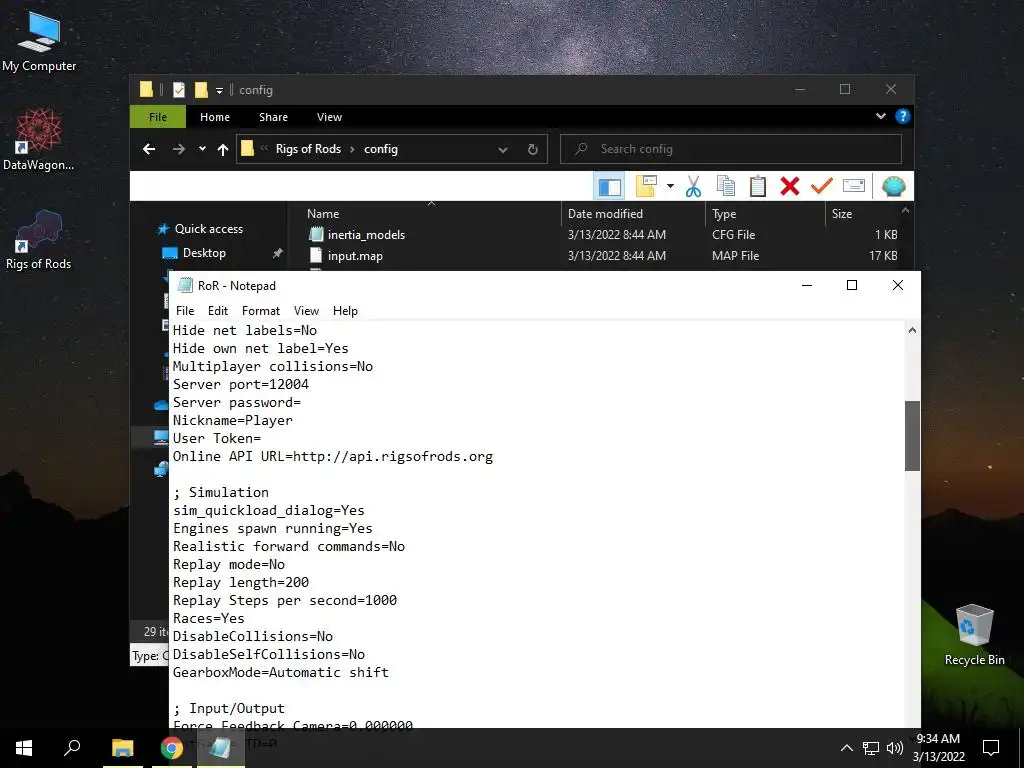The image size is (1024, 768).
Task: Open the folder options dropdown arrow in toolbar
Action: click(x=670, y=187)
